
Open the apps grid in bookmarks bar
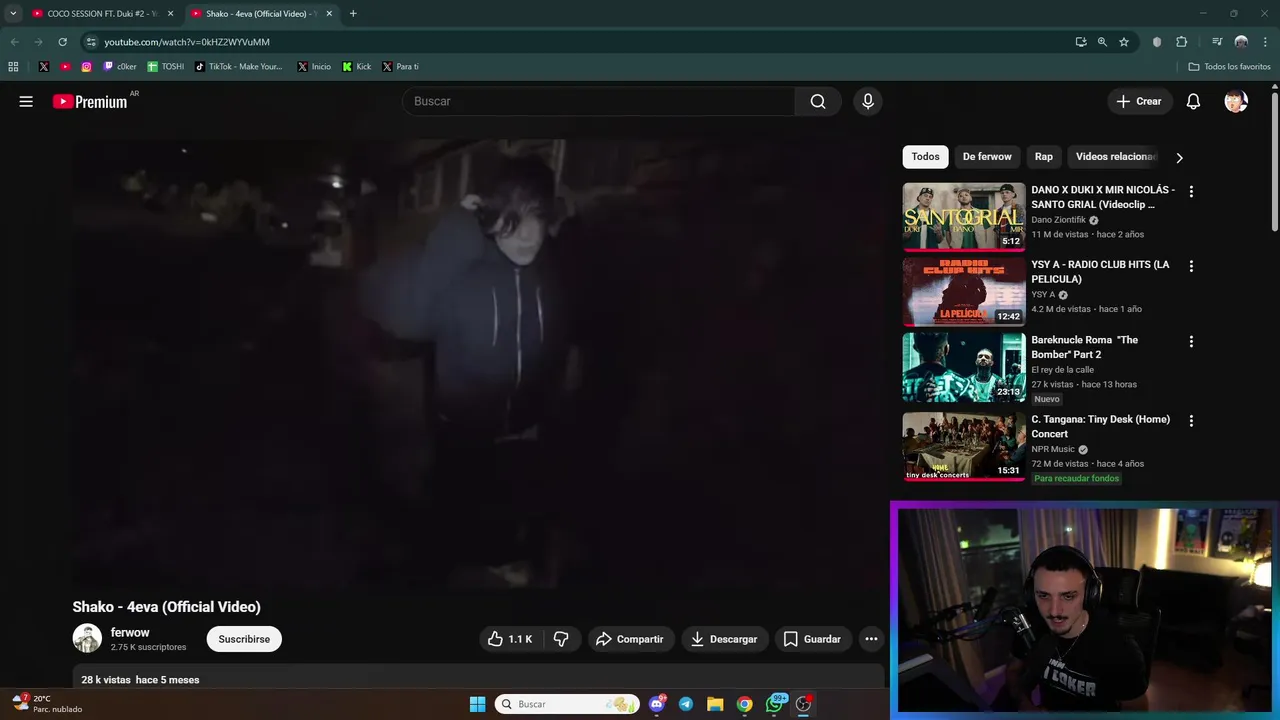[13, 67]
